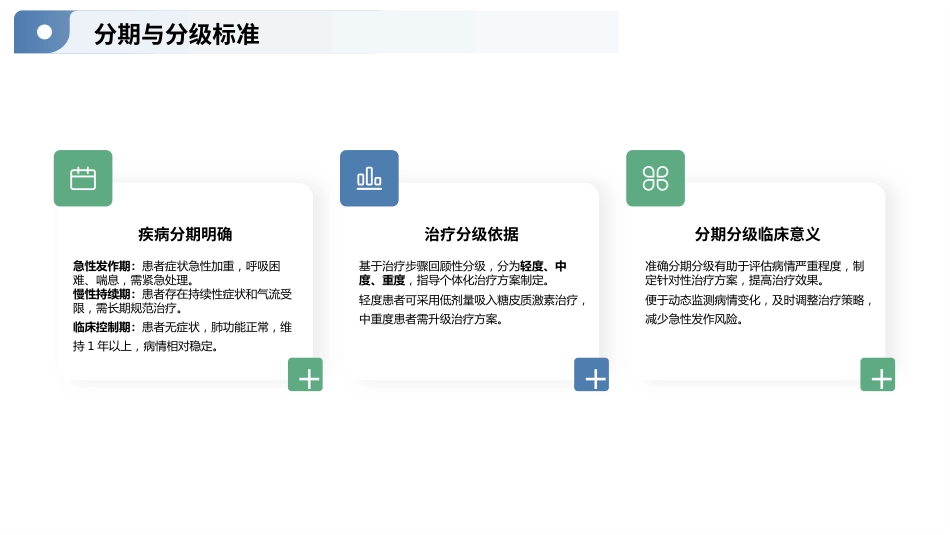950x535 pixels.
Task: Click the blue bar chart icon above 治疗分级依据
Action: coord(369,178)
